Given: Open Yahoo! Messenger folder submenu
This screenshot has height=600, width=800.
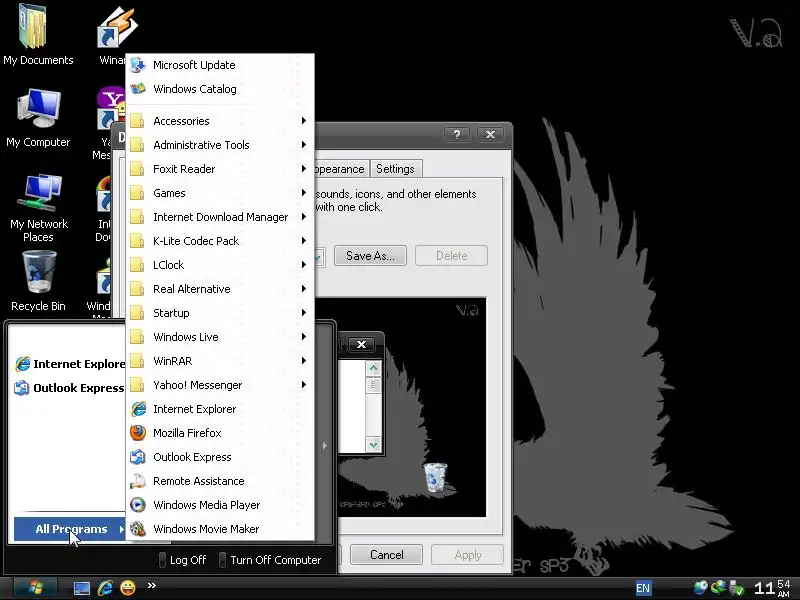Looking at the screenshot, I should [220, 385].
